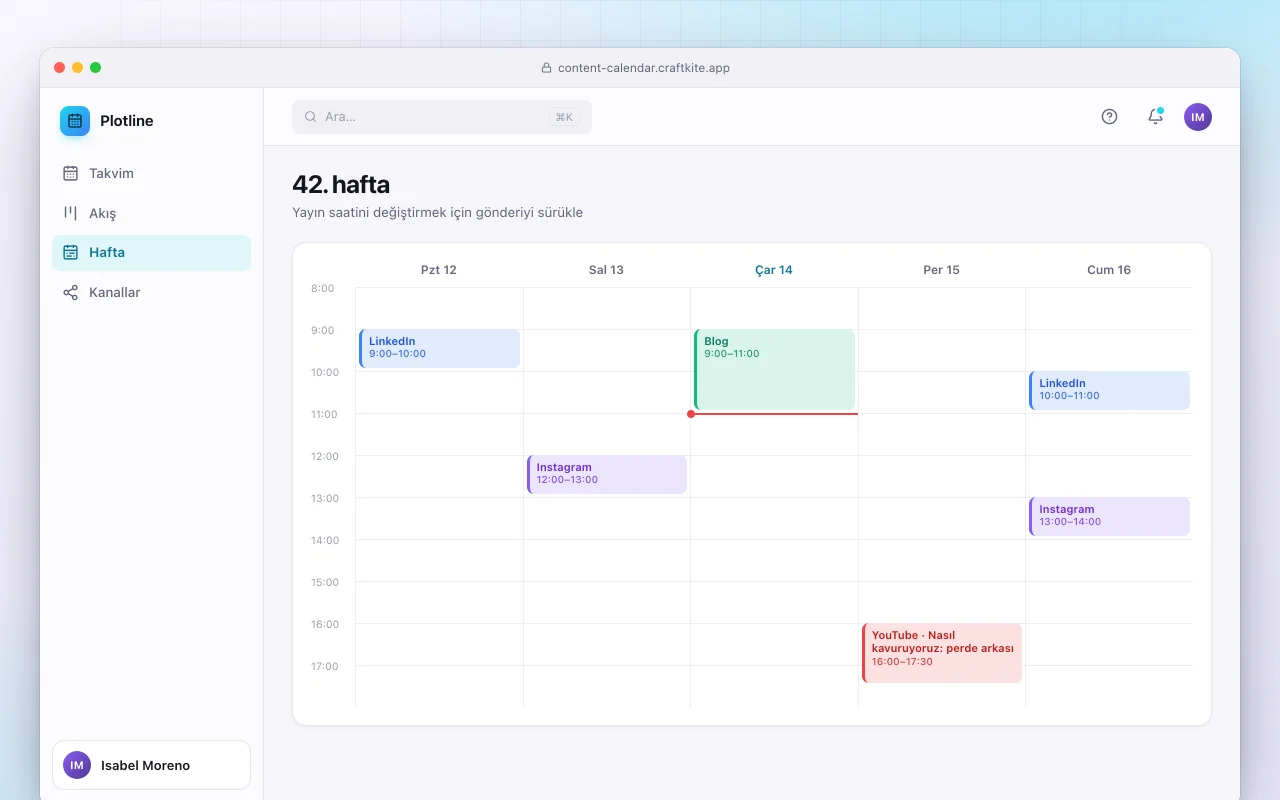Click the 15:00 time label
The image size is (1280, 800).
click(x=323, y=582)
